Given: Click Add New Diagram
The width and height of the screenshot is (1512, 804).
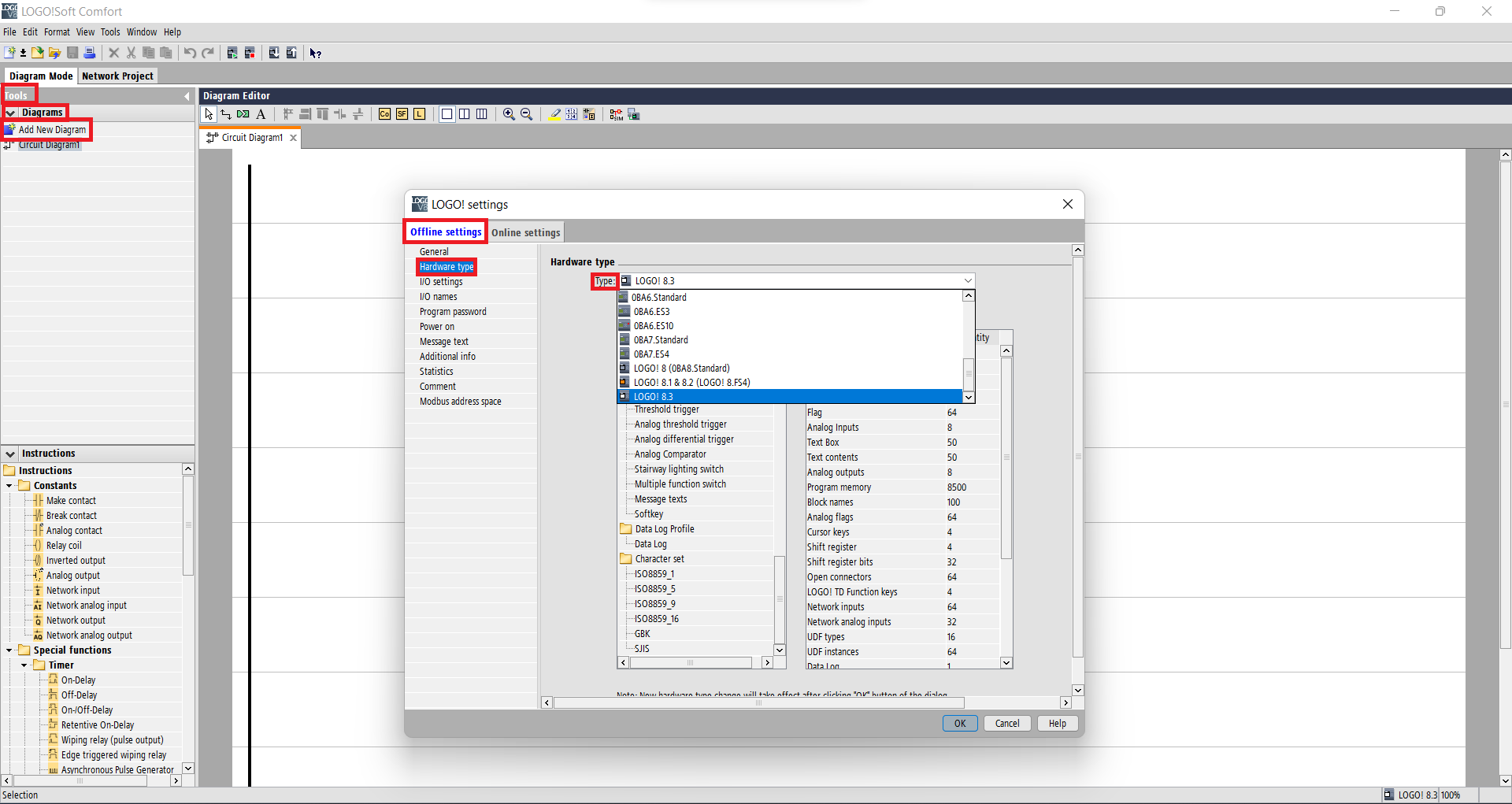Looking at the screenshot, I should pyautogui.click(x=52, y=130).
